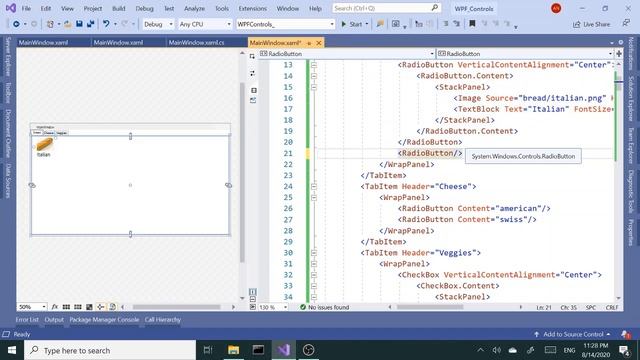The width and height of the screenshot is (640, 360).
Task: Click the bookmark toolbar icon
Action: (472, 24)
